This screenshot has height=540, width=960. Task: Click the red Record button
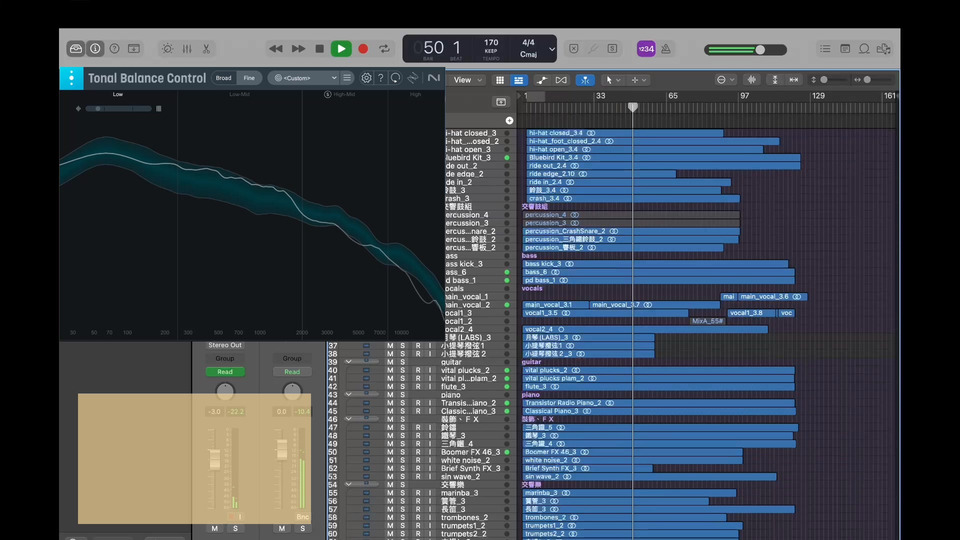click(x=363, y=48)
